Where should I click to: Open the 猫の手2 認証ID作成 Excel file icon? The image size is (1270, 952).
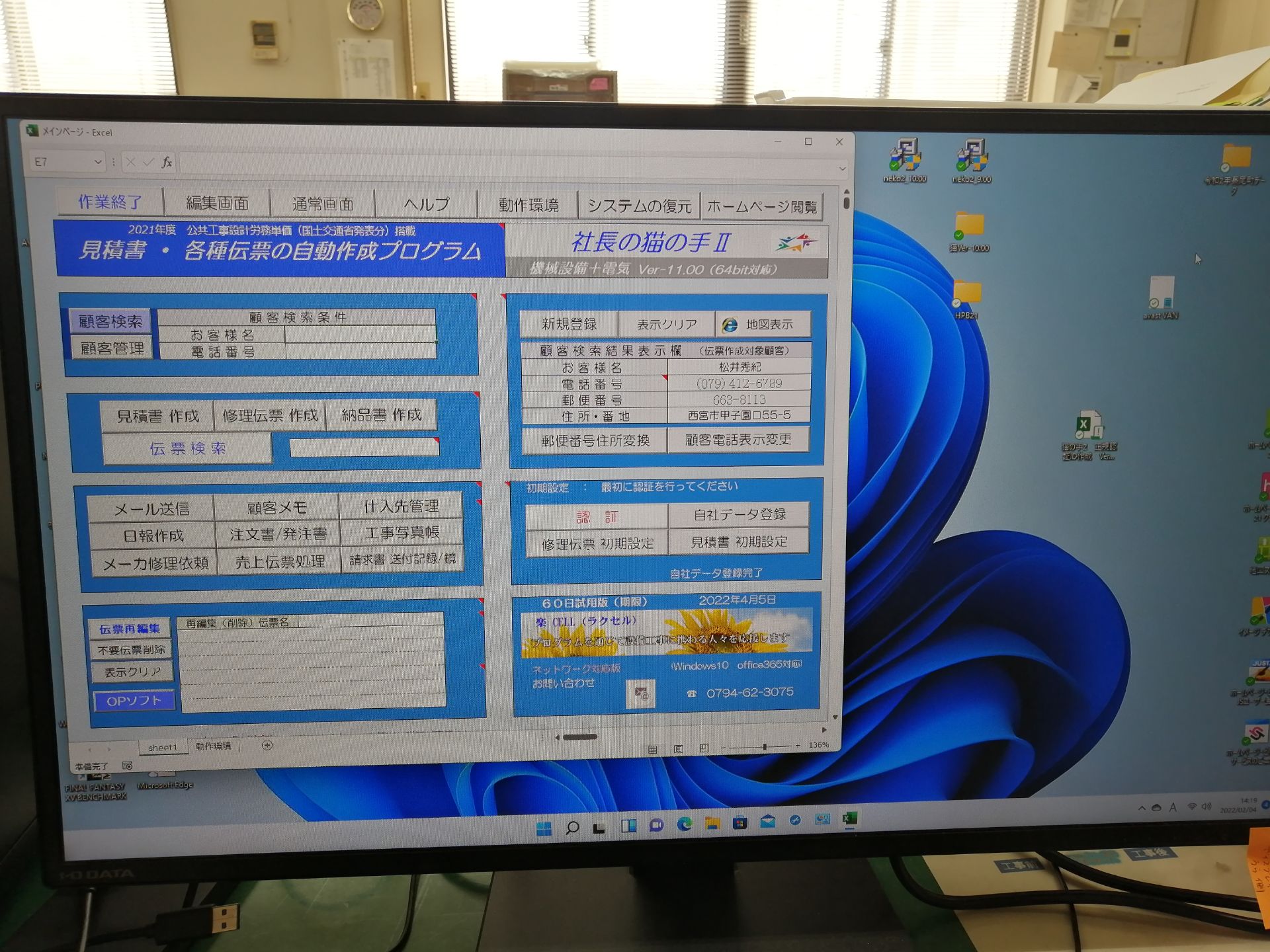pos(1089,435)
